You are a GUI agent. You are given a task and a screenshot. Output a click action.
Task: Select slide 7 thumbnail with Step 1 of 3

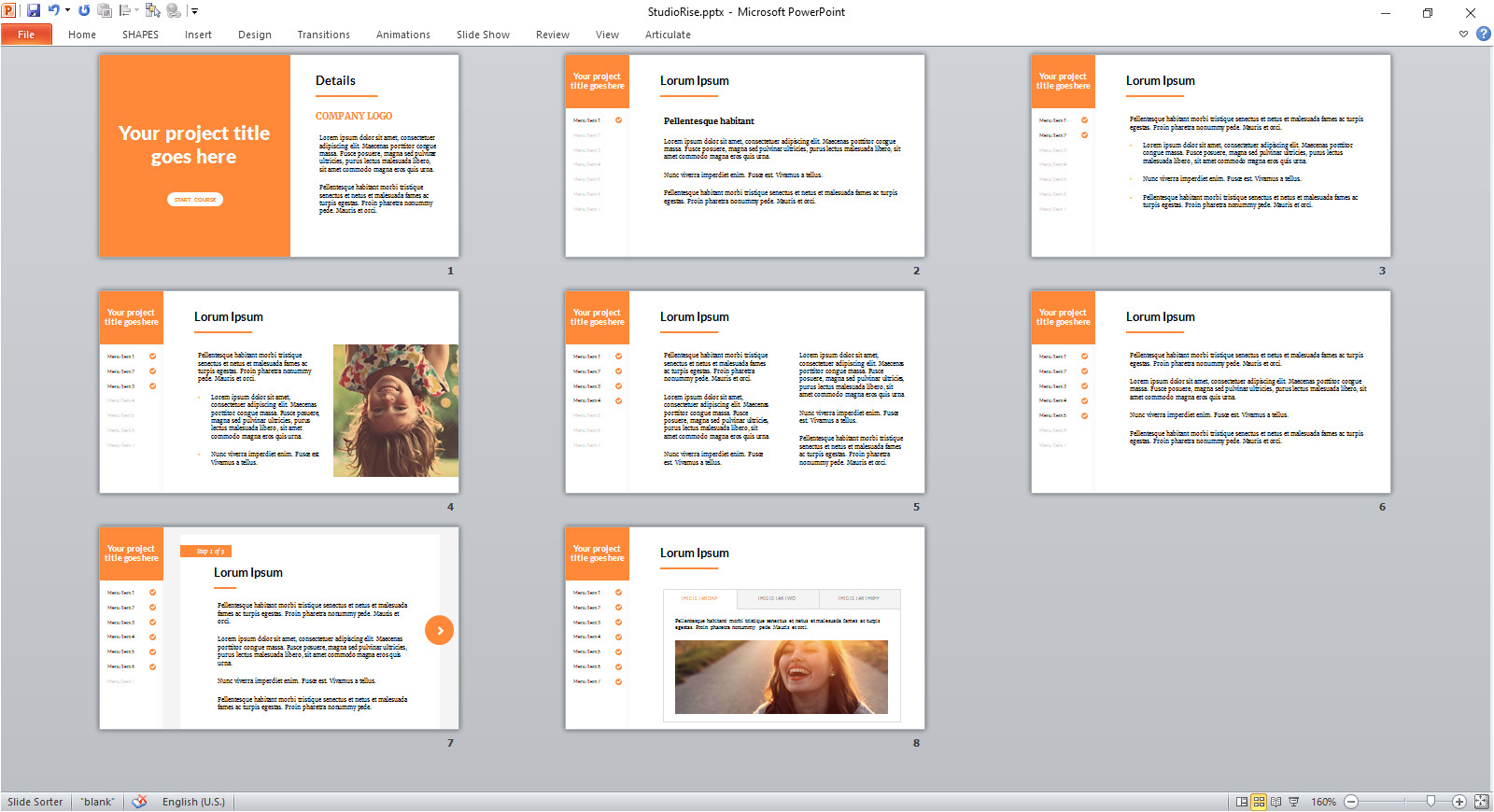click(279, 628)
